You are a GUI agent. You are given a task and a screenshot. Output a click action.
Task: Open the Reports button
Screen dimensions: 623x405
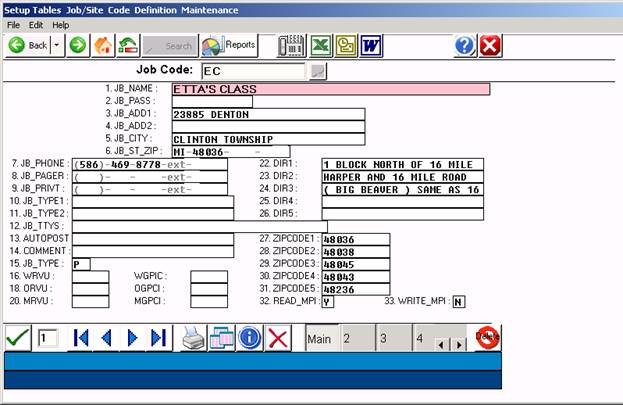click(228, 45)
